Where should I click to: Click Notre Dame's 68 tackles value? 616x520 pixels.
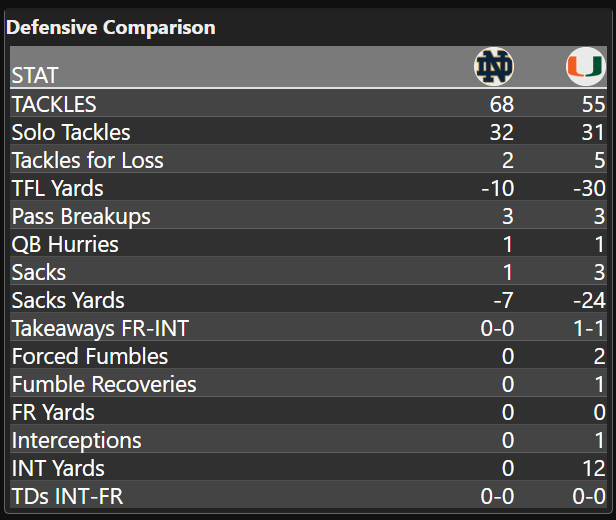(x=501, y=104)
